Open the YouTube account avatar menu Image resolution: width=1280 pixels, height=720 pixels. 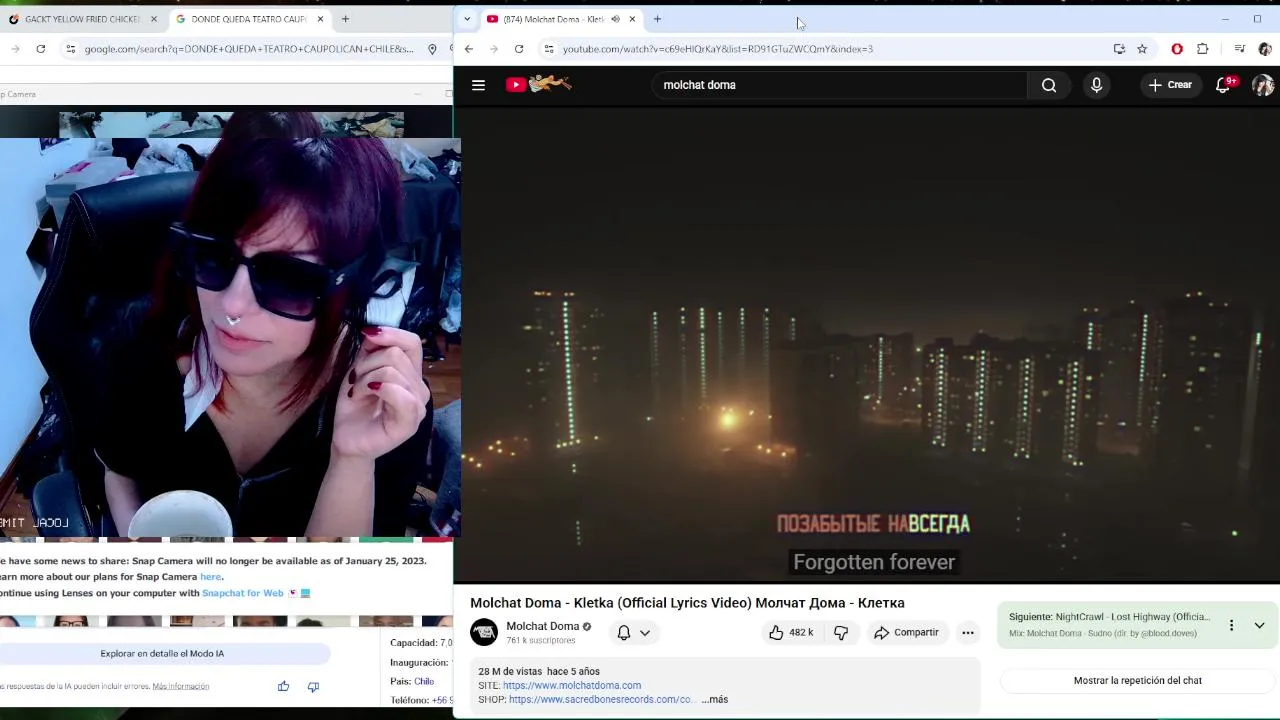(1263, 85)
